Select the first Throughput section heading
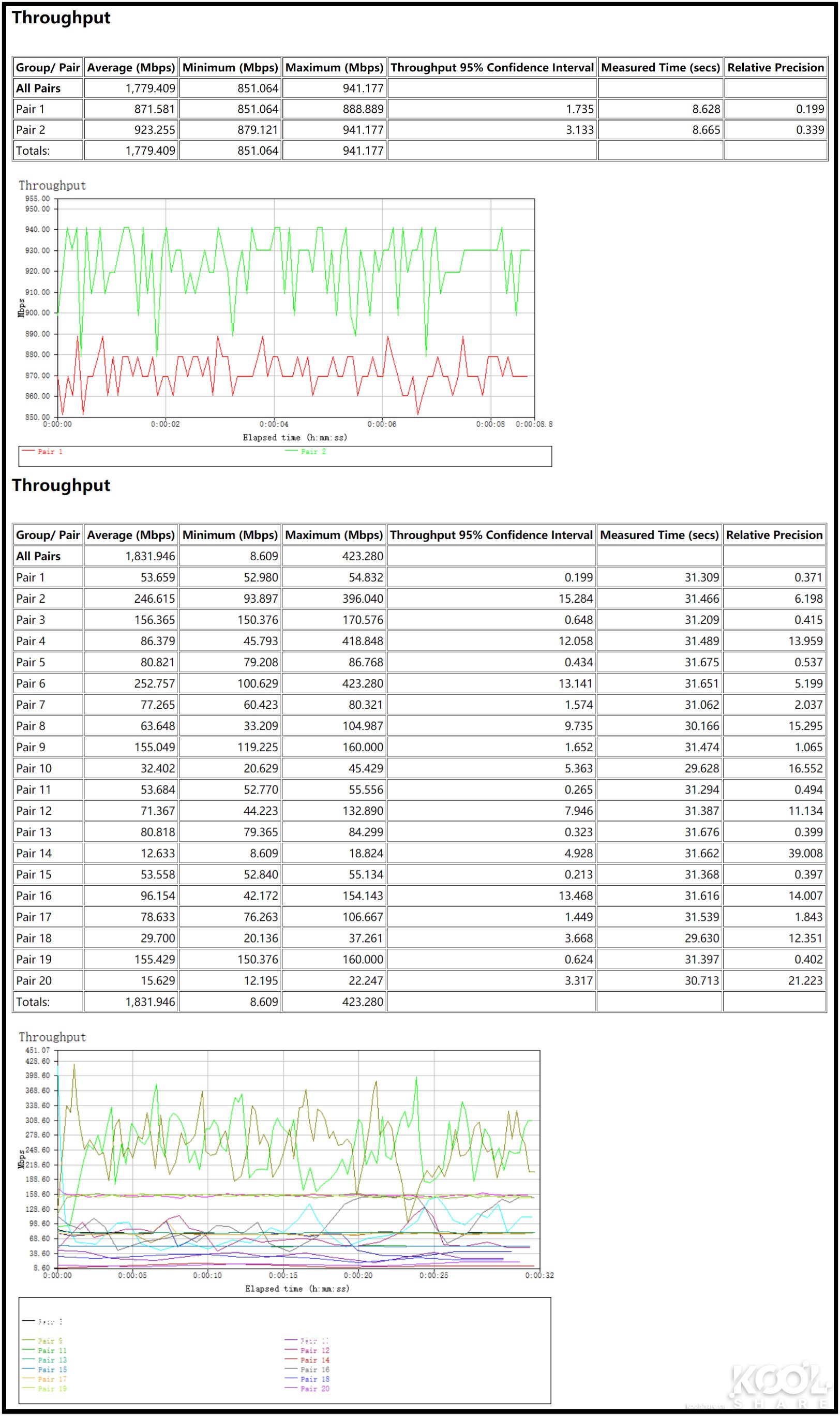 62,18
